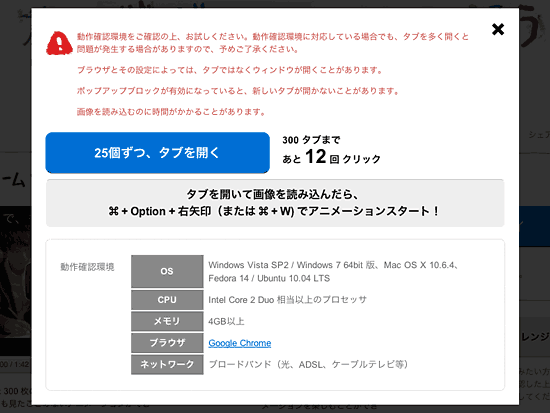
Task: Click the blue 25個ずつ、タブを開く button
Action: 157,153
